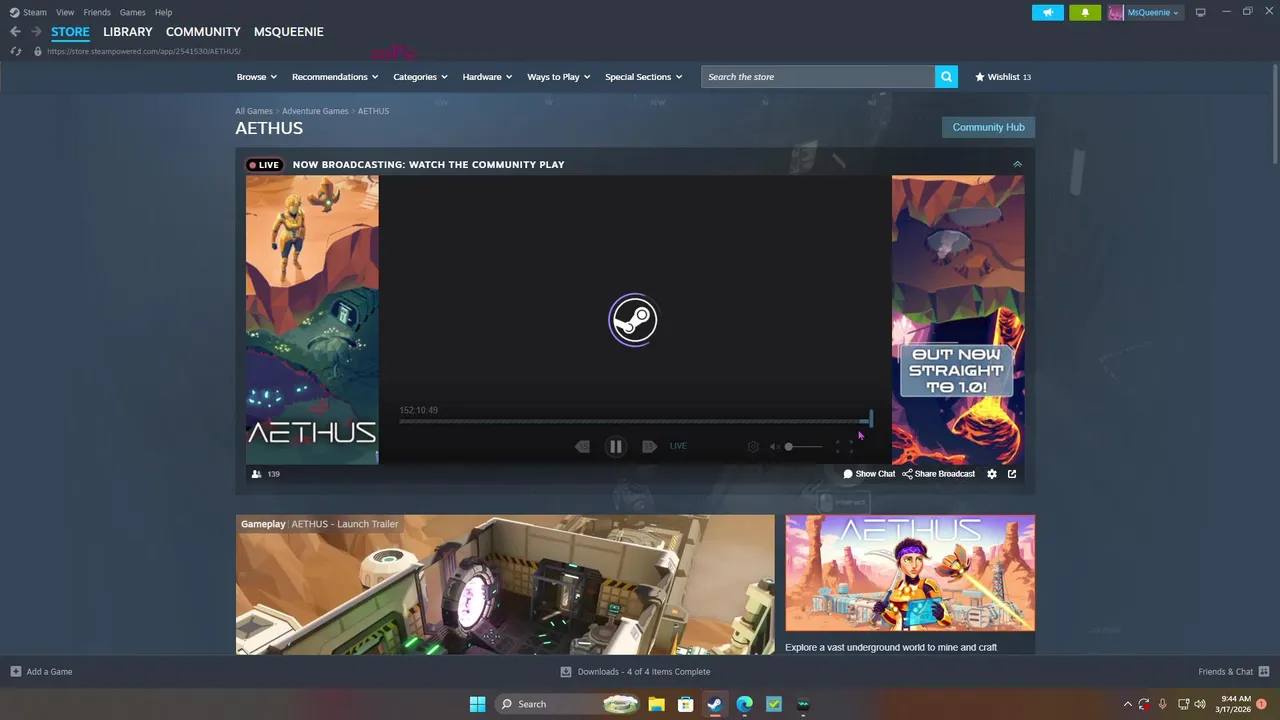Open broadcast settings gear beside Share Broadcast

(x=992, y=474)
